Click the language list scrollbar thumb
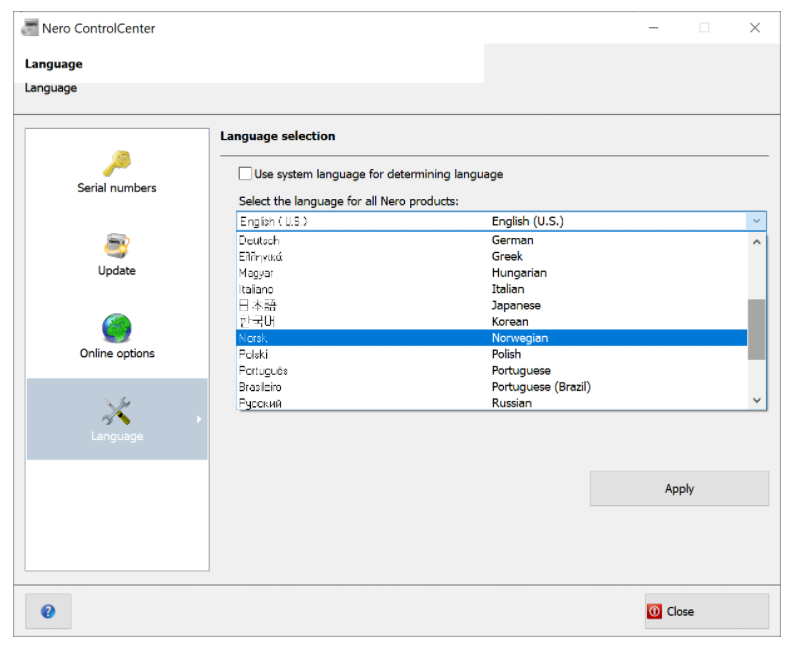Image resolution: width=800 pixels, height=649 pixels. pyautogui.click(x=756, y=329)
